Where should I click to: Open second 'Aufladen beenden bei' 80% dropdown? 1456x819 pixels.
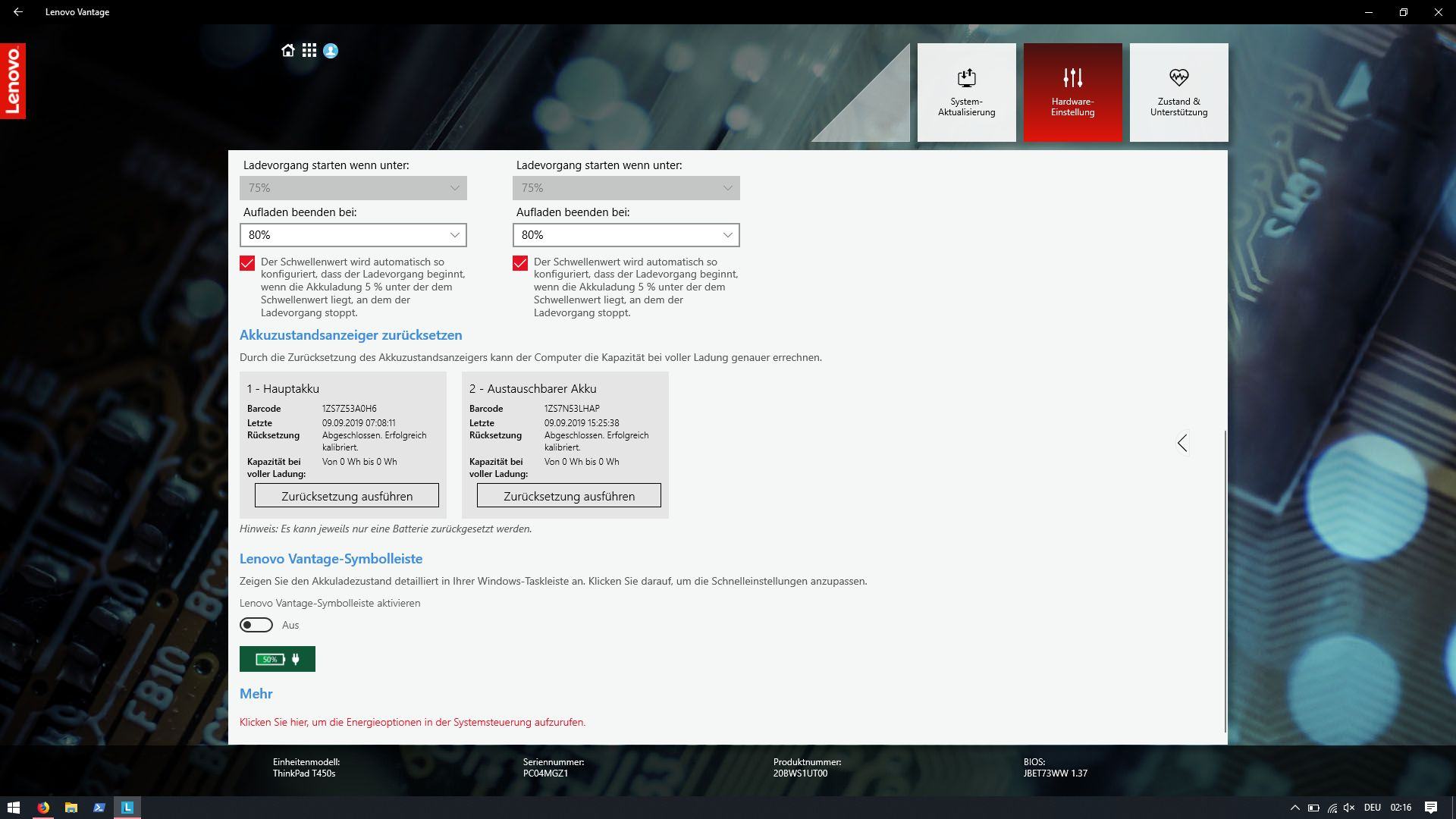pos(626,235)
